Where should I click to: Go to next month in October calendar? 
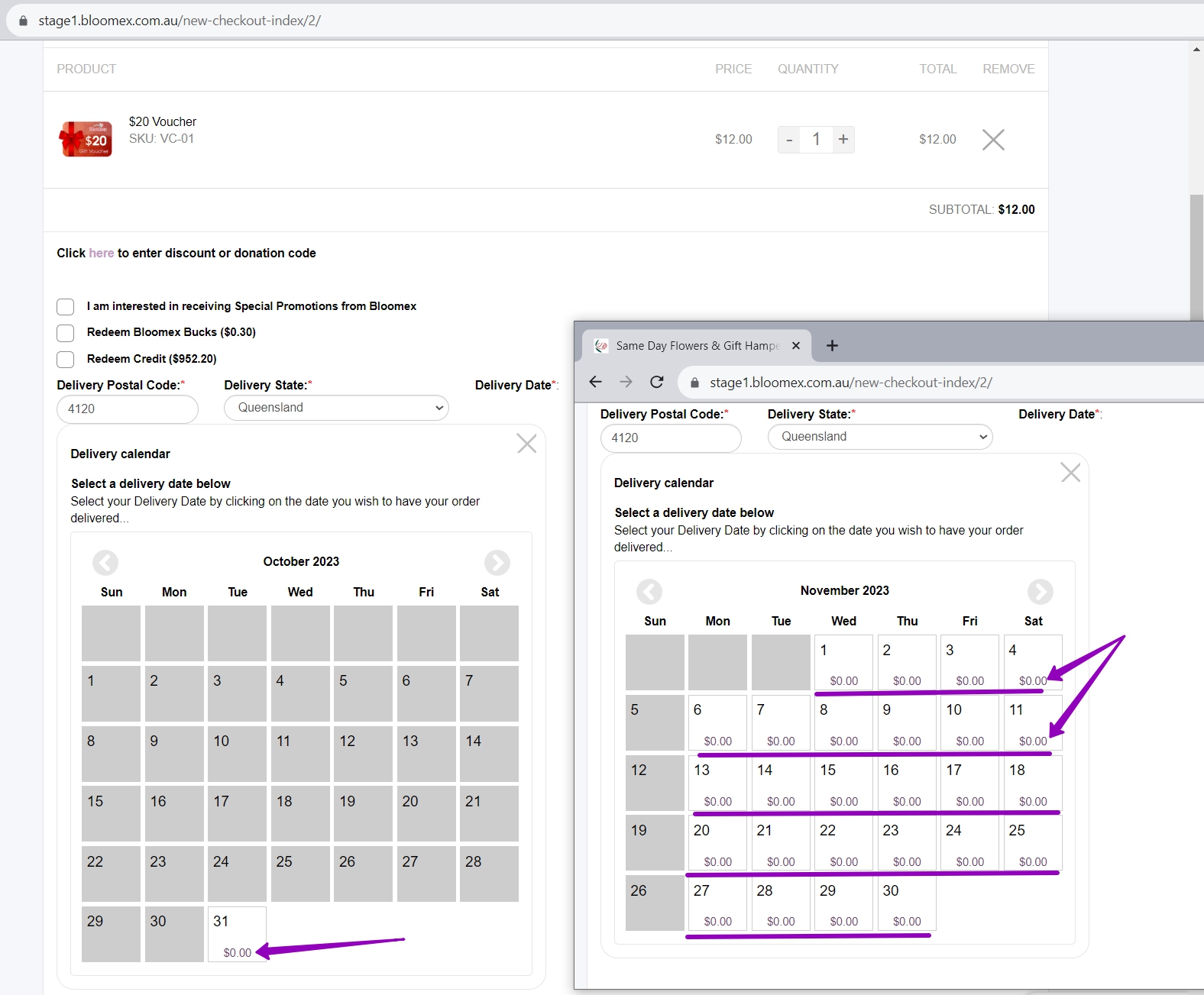coord(497,563)
